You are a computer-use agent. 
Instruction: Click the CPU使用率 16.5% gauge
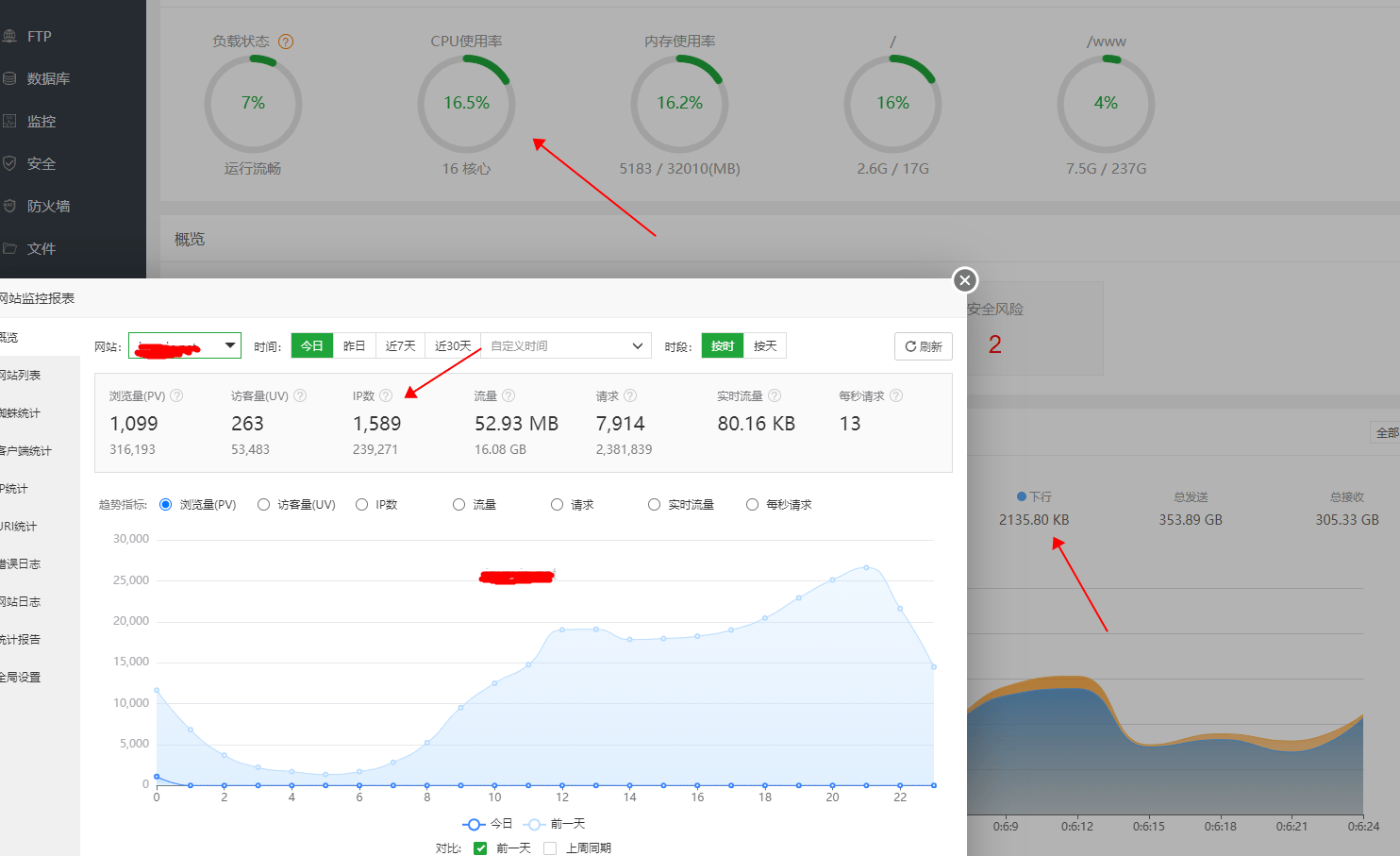coord(466,103)
